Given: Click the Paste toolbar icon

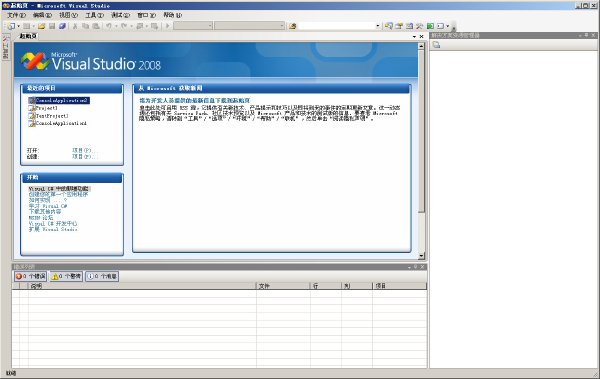Looking at the screenshot, I should pos(96,26).
